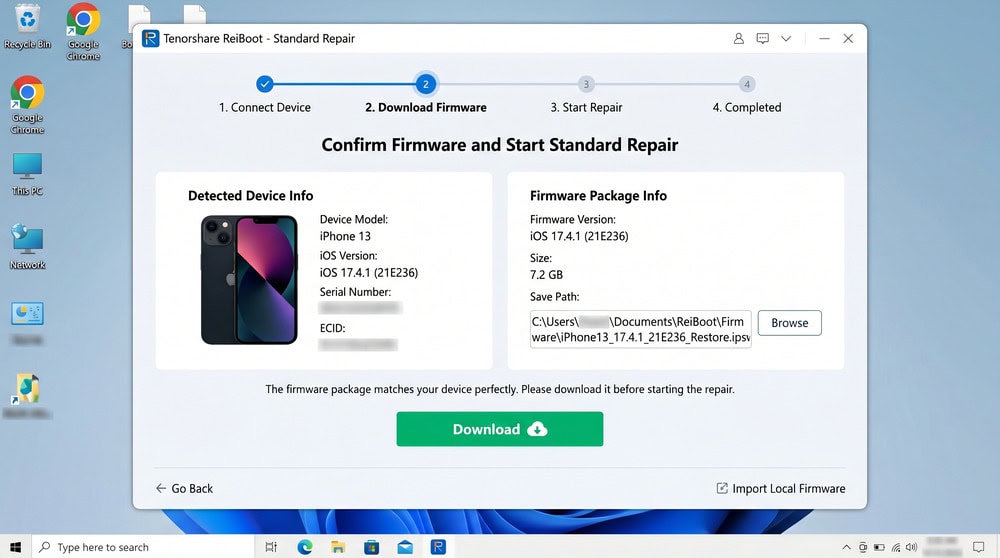1000x558 pixels.
Task: Open File Explorer from the taskbar
Action: tap(338, 547)
